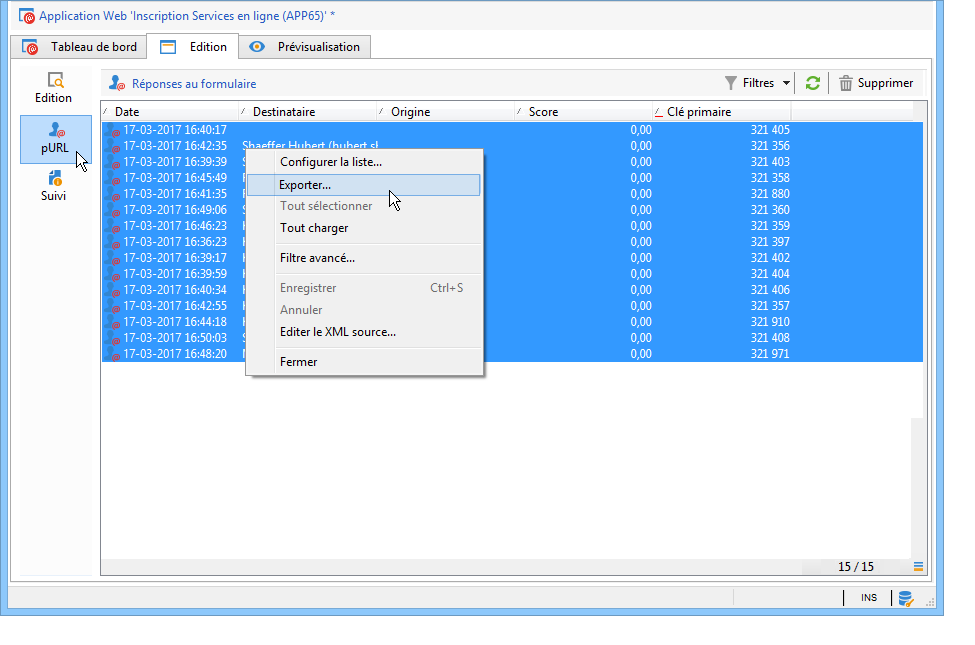
Task: Click the Application Web title bar icon
Action: point(27,16)
